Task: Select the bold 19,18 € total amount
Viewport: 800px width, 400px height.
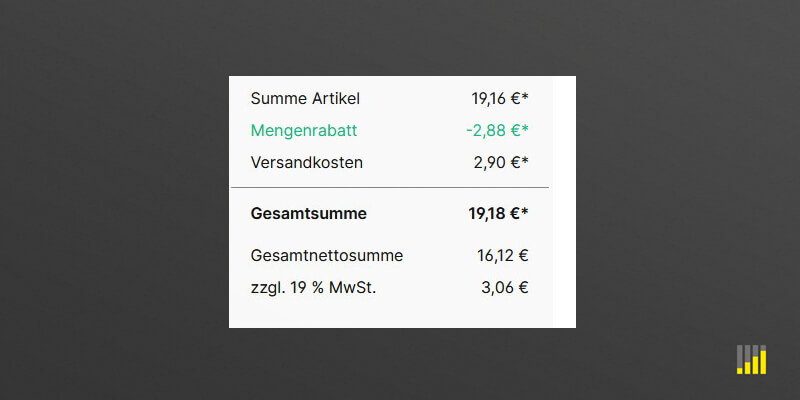Action: pos(493,213)
